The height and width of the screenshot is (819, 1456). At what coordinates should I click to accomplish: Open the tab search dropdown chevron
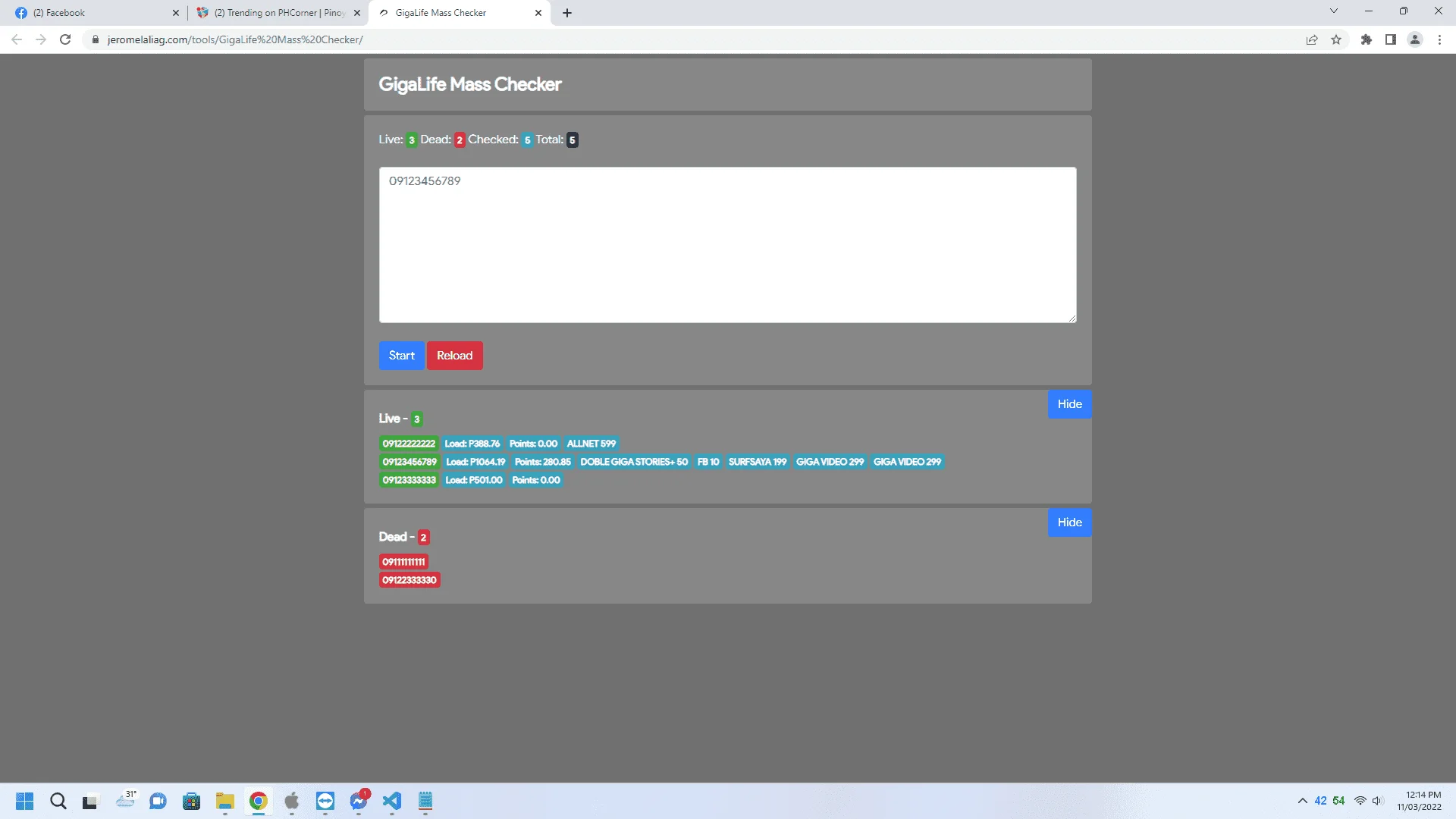(x=1334, y=11)
